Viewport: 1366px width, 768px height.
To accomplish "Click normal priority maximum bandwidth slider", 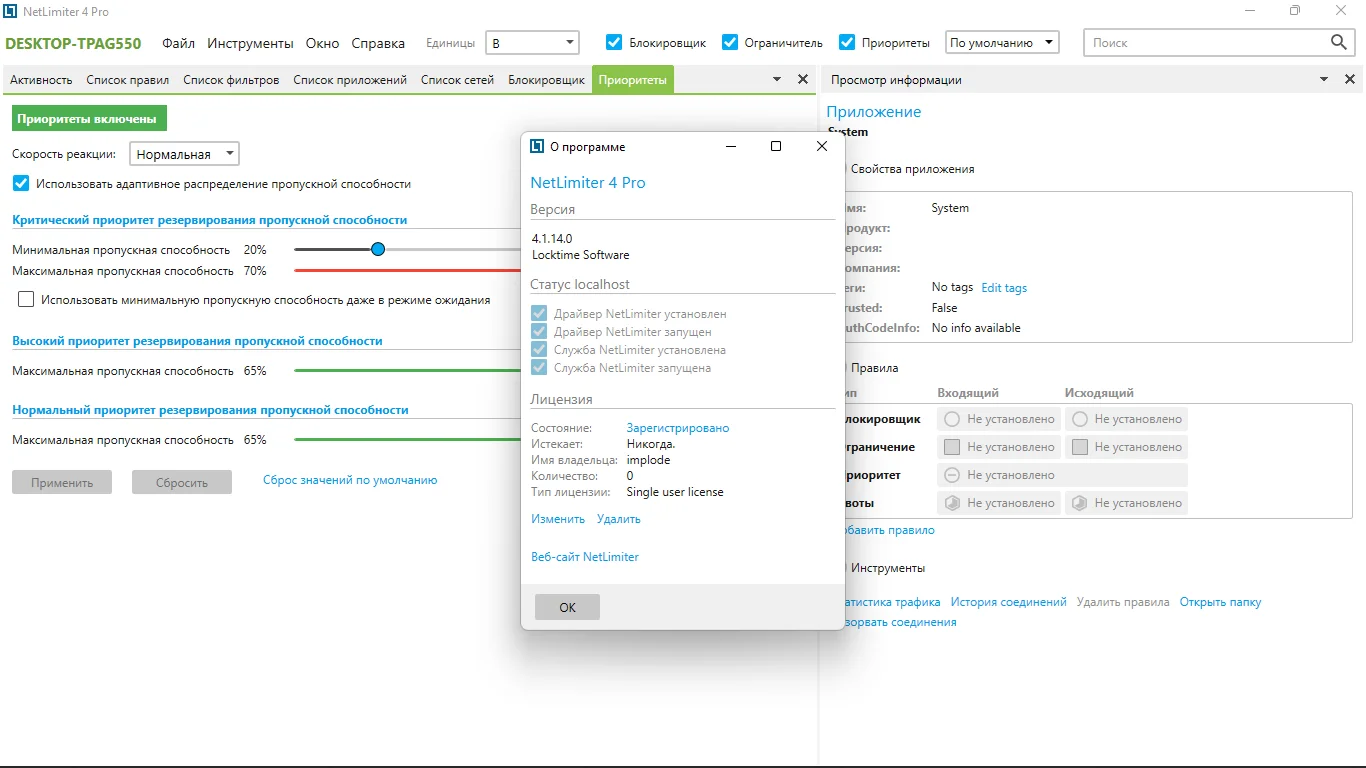I will coord(408,439).
